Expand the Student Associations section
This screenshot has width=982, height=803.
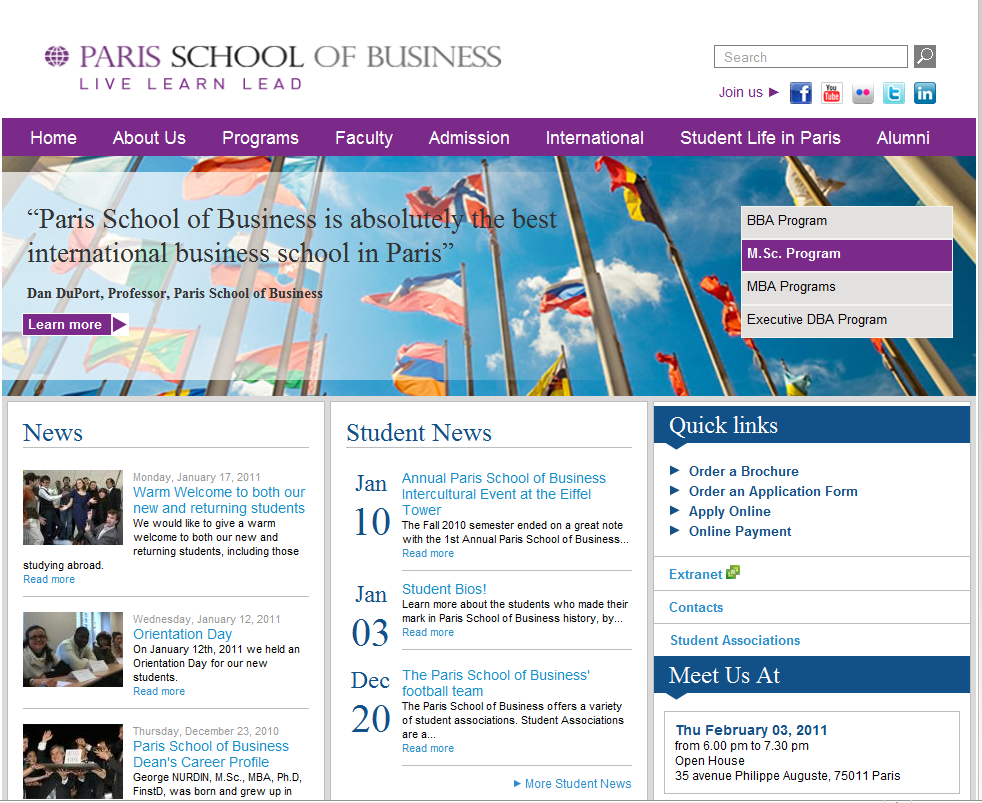coord(735,640)
